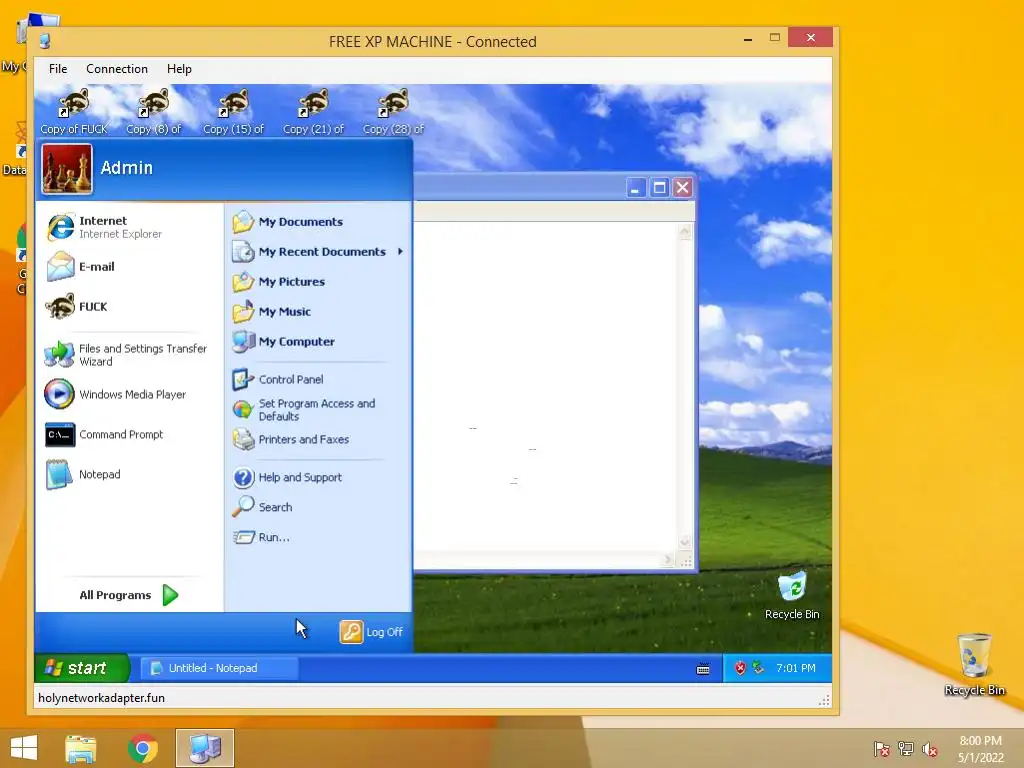Open the Windows 8 Start button
The image size is (1024, 768).
(24, 748)
